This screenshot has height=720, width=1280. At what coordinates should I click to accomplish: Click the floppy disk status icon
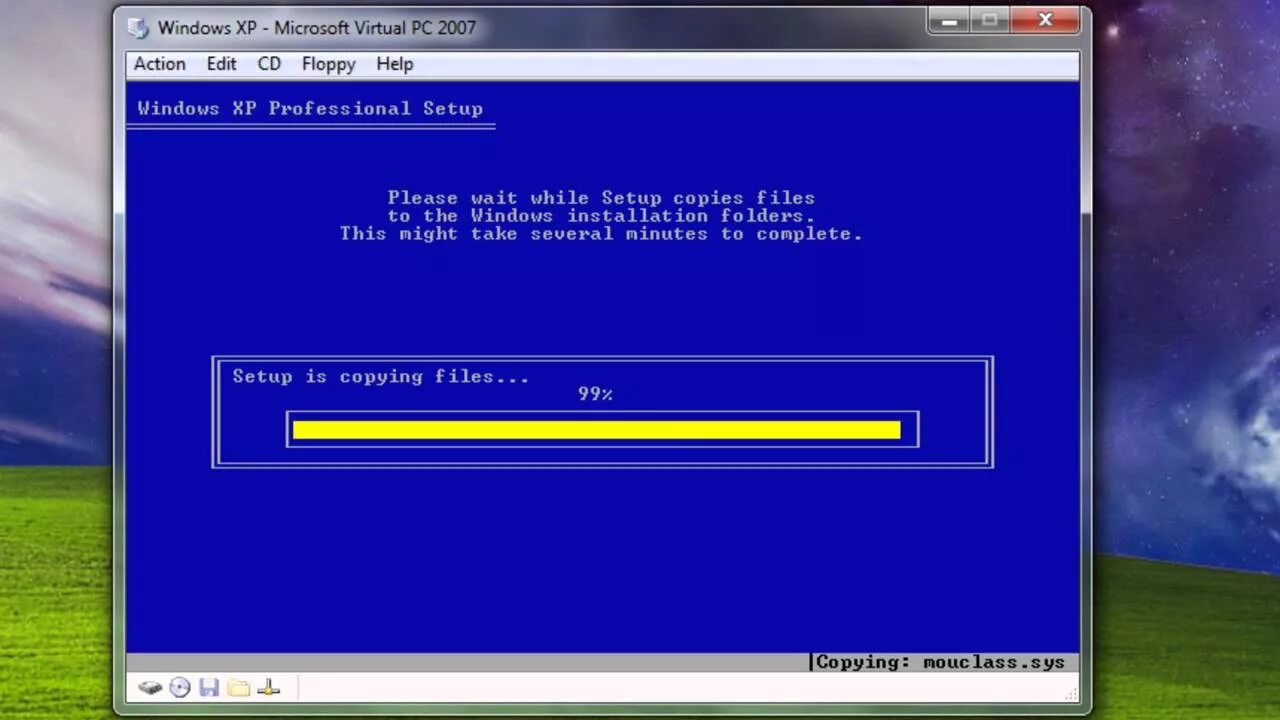209,687
